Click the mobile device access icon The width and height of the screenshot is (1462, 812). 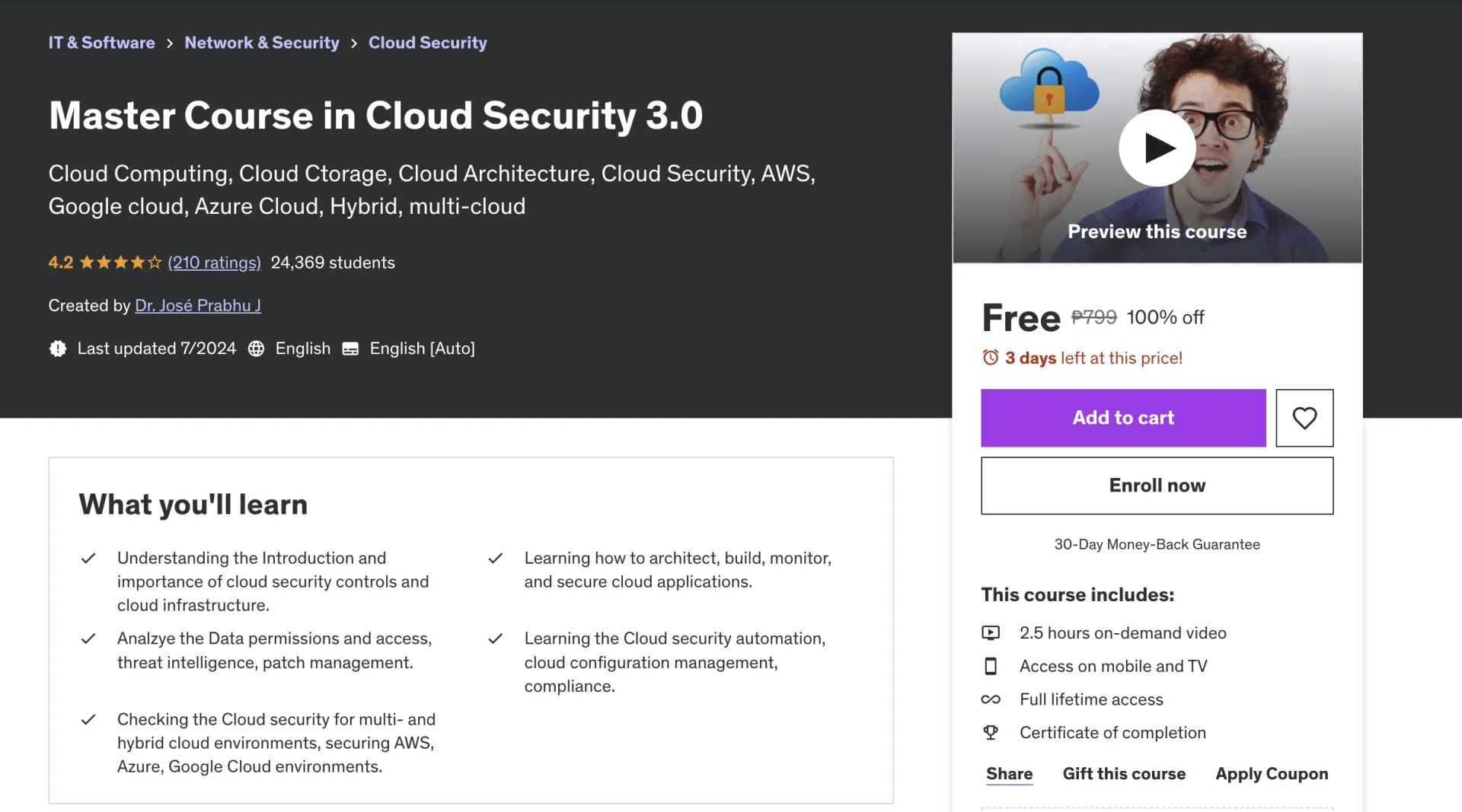[x=991, y=666]
